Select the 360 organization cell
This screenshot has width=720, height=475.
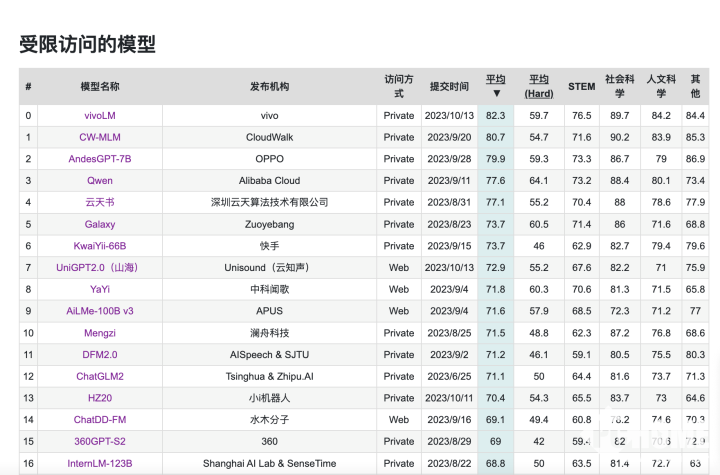(270, 441)
